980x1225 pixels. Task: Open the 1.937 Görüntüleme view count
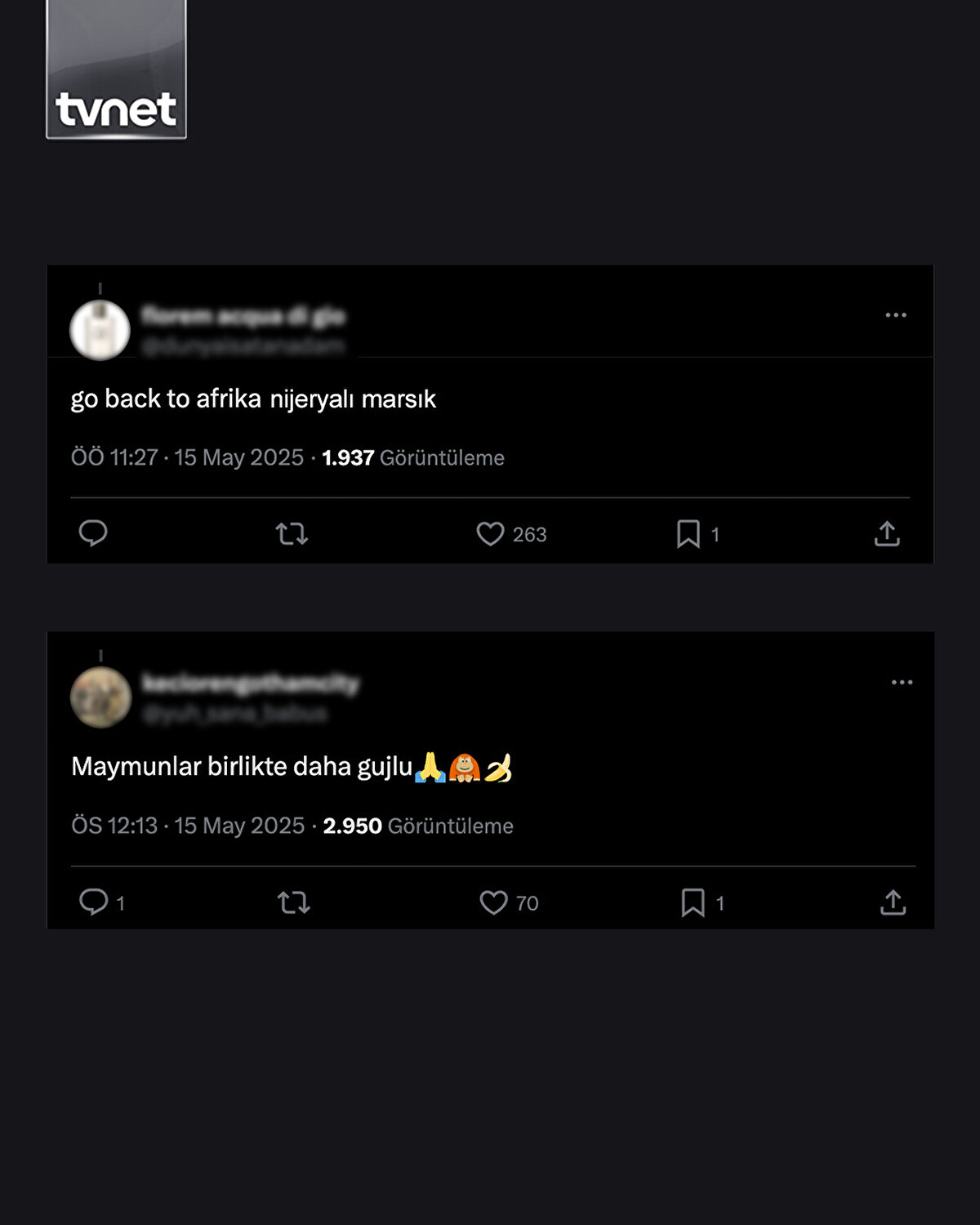click(413, 457)
